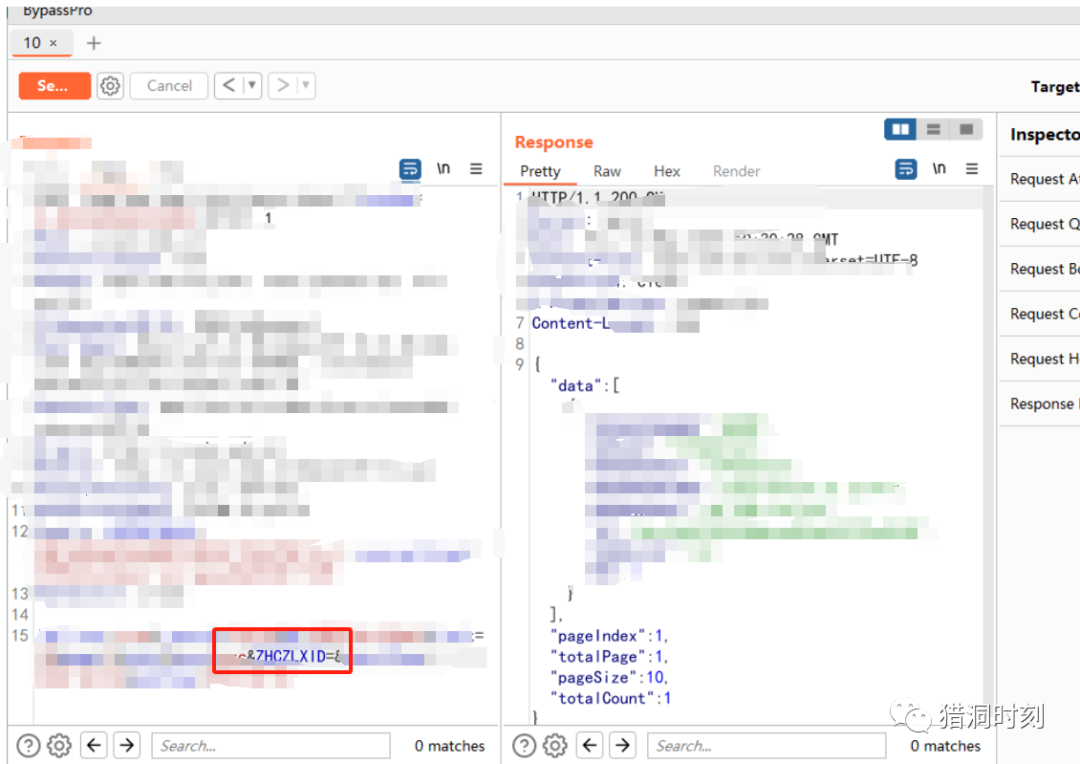1080x764 pixels.
Task: Toggle non-printable characters in the response editor
Action: [939, 169]
